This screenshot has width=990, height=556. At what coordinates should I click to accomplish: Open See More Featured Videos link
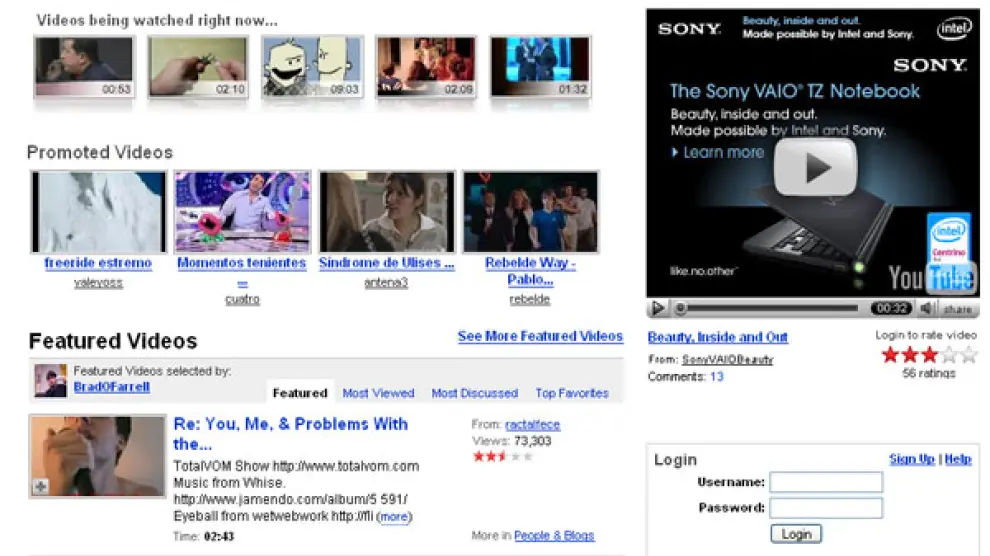(540, 336)
